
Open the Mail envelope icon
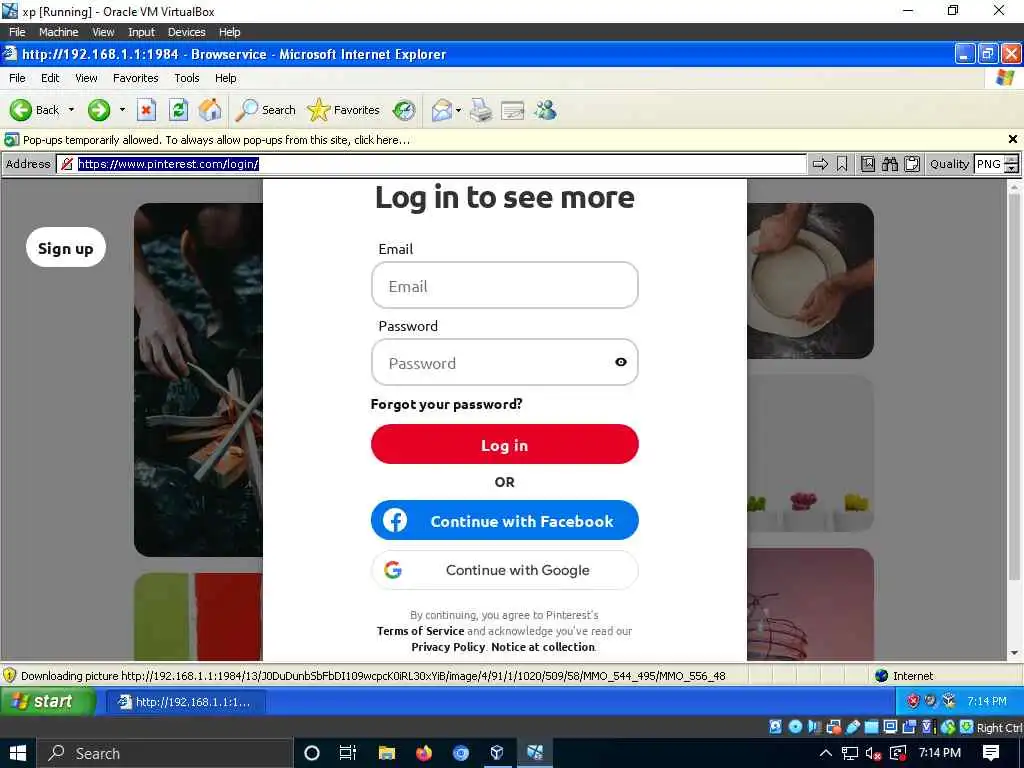tap(442, 110)
